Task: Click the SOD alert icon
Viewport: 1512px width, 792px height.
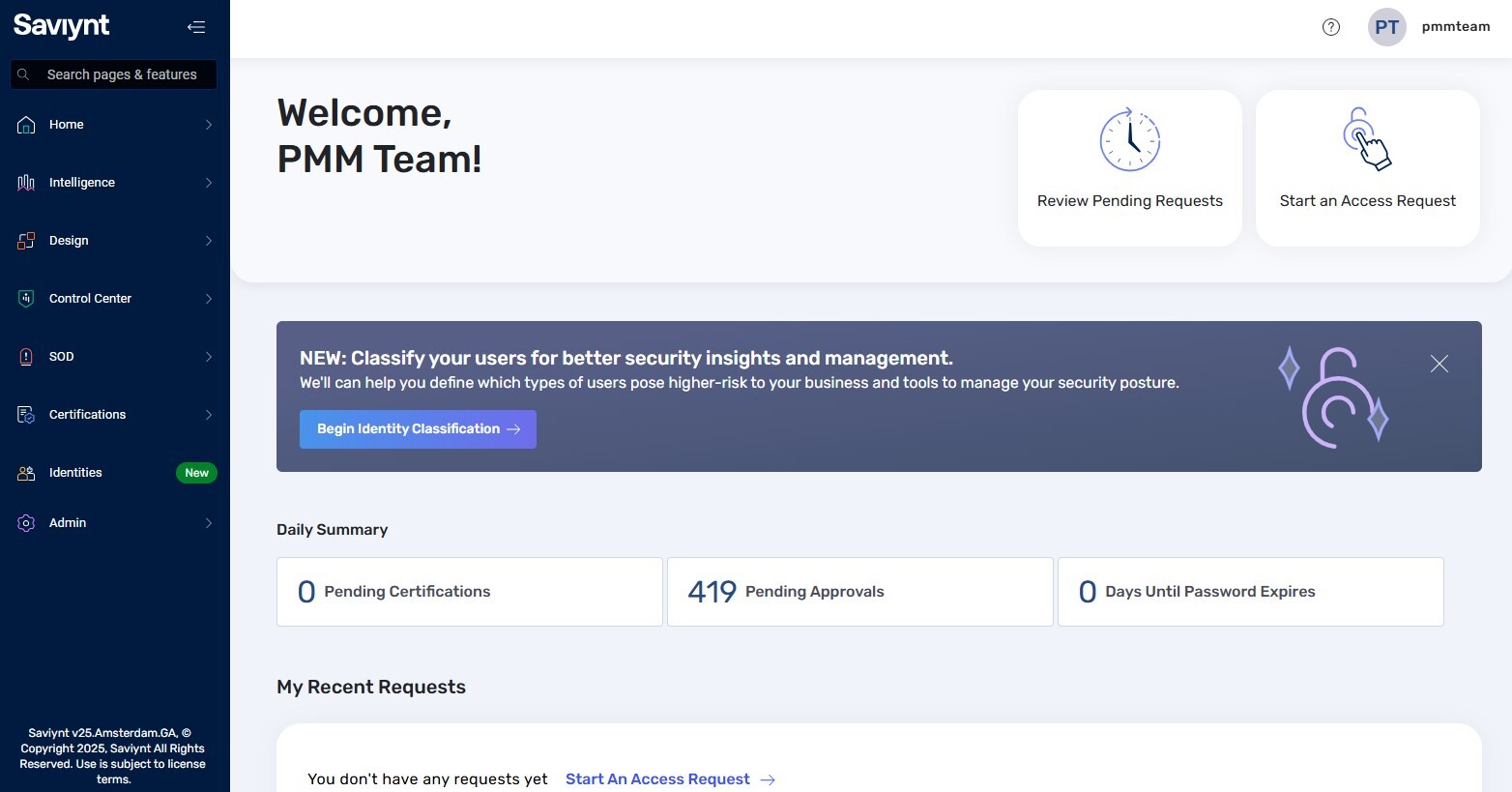Action: 26,357
